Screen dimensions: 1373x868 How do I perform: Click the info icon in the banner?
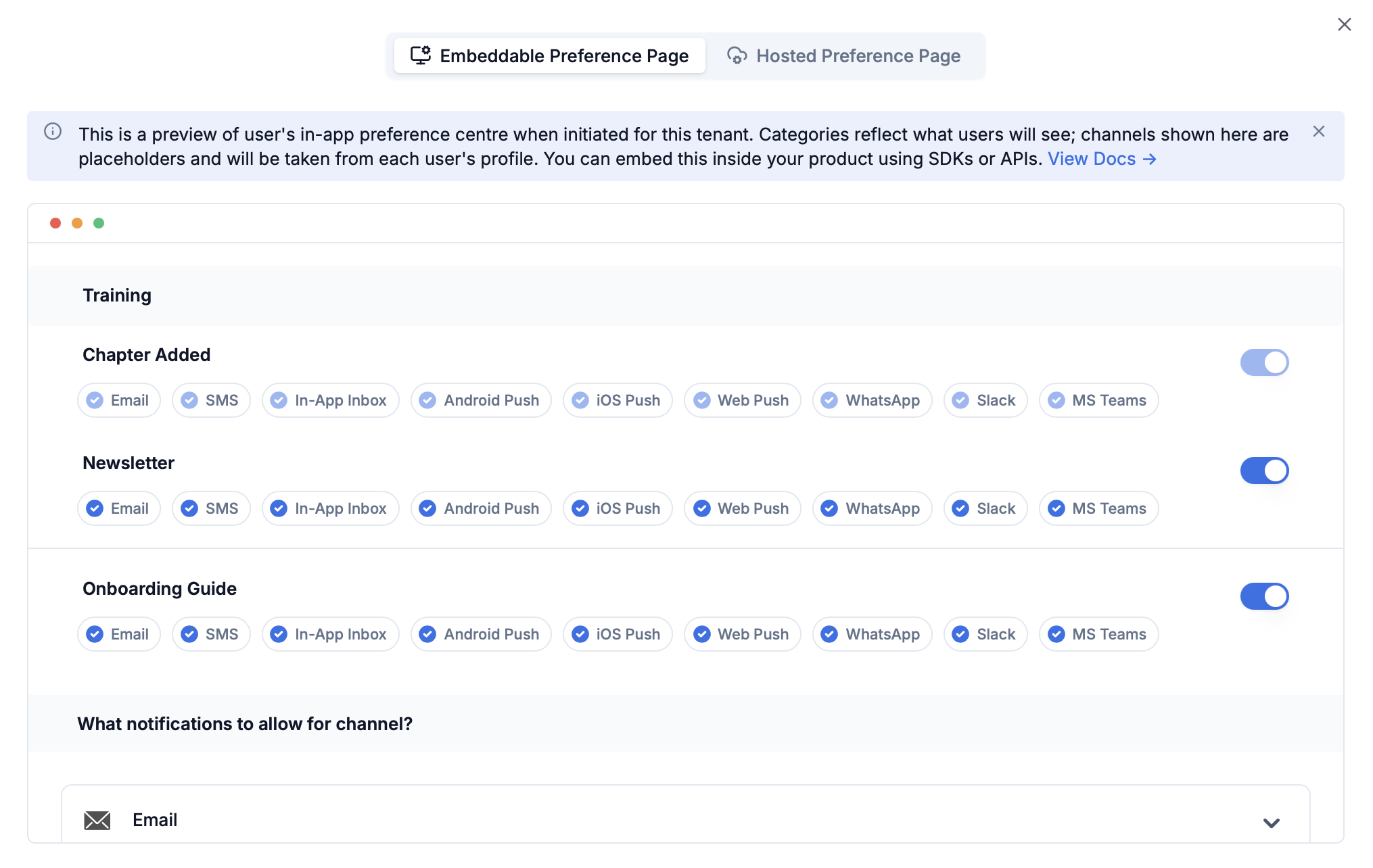[53, 132]
